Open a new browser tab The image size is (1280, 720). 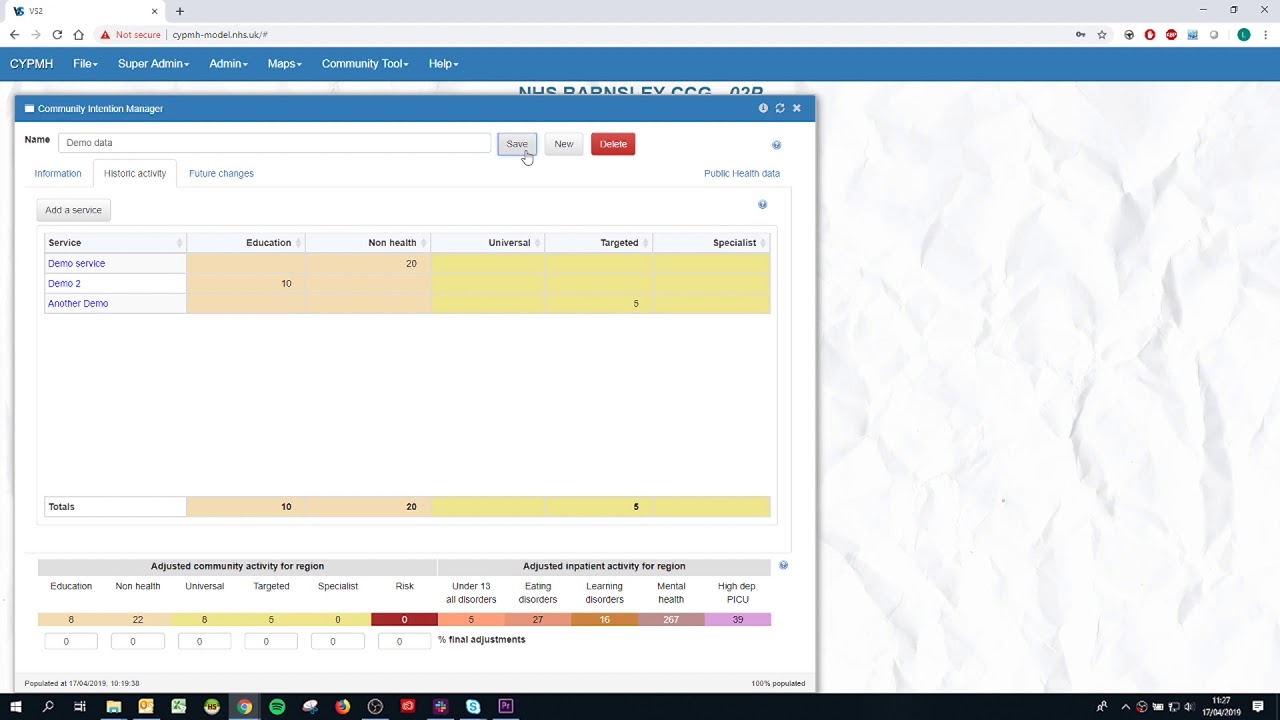(180, 11)
